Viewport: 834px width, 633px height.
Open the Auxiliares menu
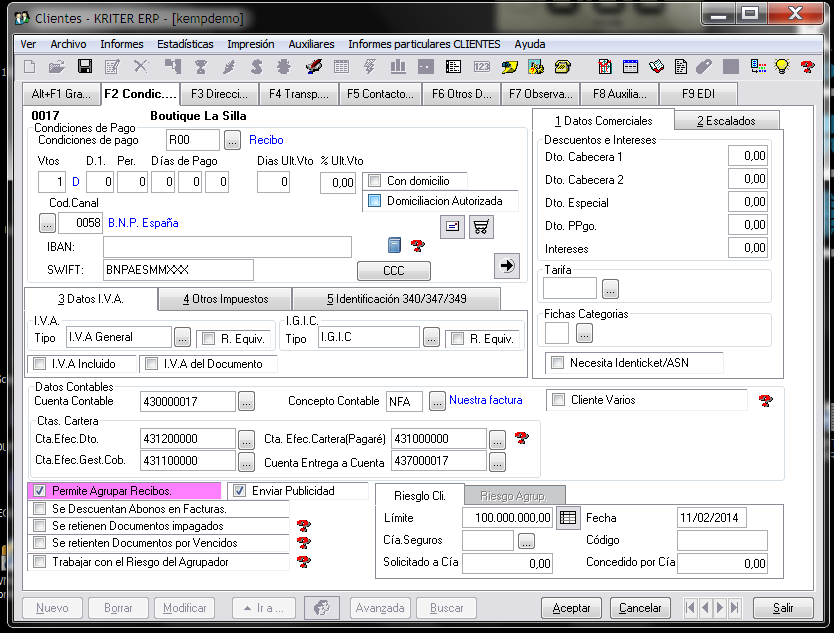pos(311,44)
